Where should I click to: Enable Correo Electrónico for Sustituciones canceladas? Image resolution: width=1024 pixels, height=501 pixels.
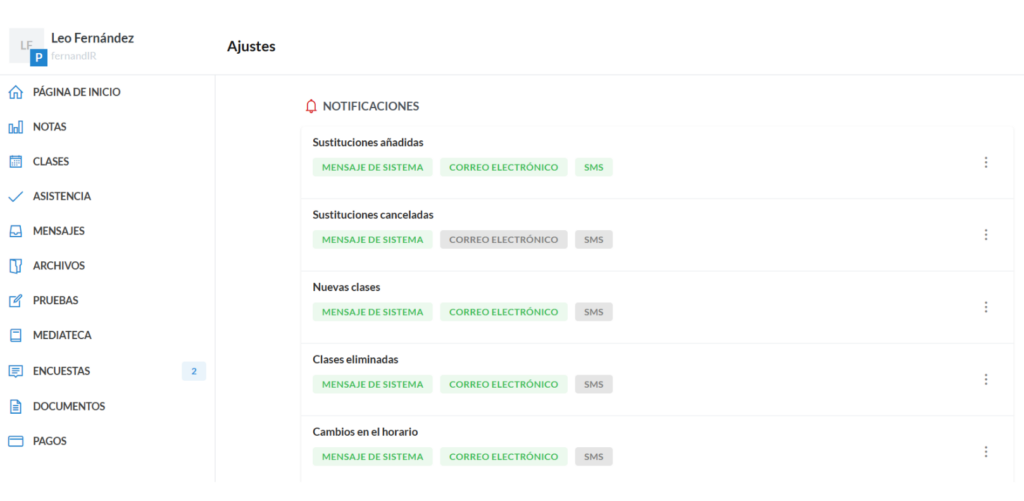(x=503, y=240)
